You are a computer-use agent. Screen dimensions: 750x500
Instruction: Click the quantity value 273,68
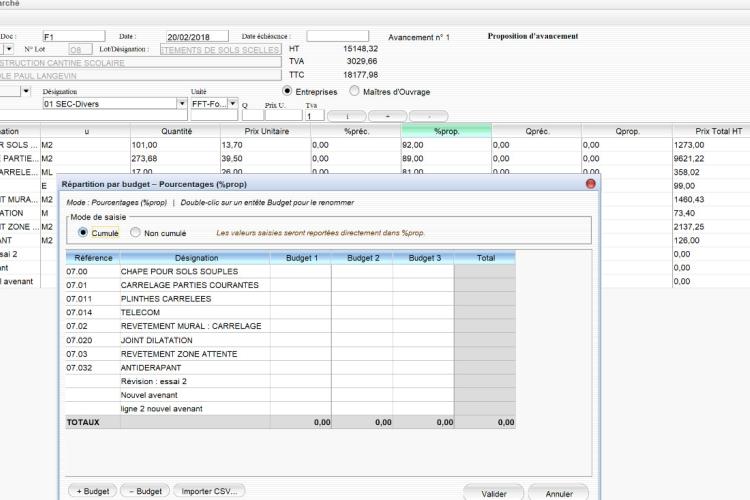click(144, 158)
